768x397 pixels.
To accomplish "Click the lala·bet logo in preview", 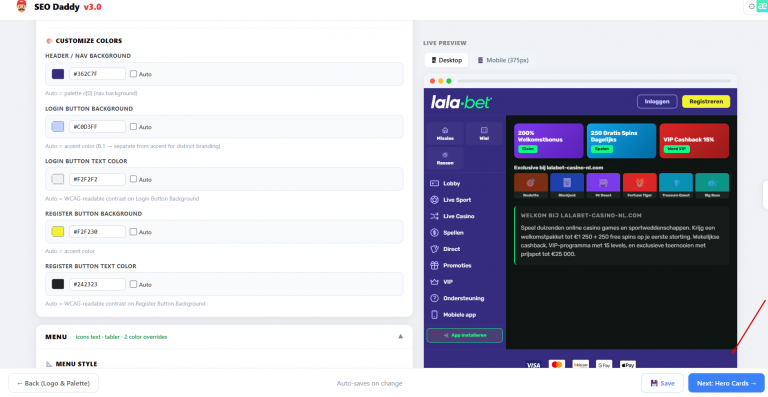I will click(x=461, y=102).
